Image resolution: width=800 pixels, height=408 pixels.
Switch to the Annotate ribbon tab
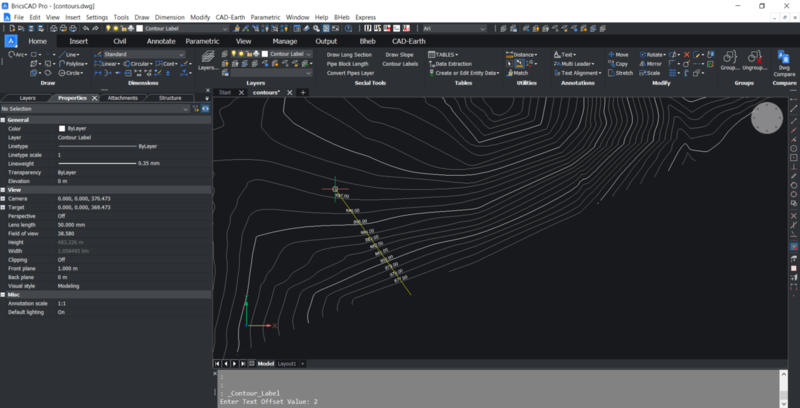(x=160, y=41)
